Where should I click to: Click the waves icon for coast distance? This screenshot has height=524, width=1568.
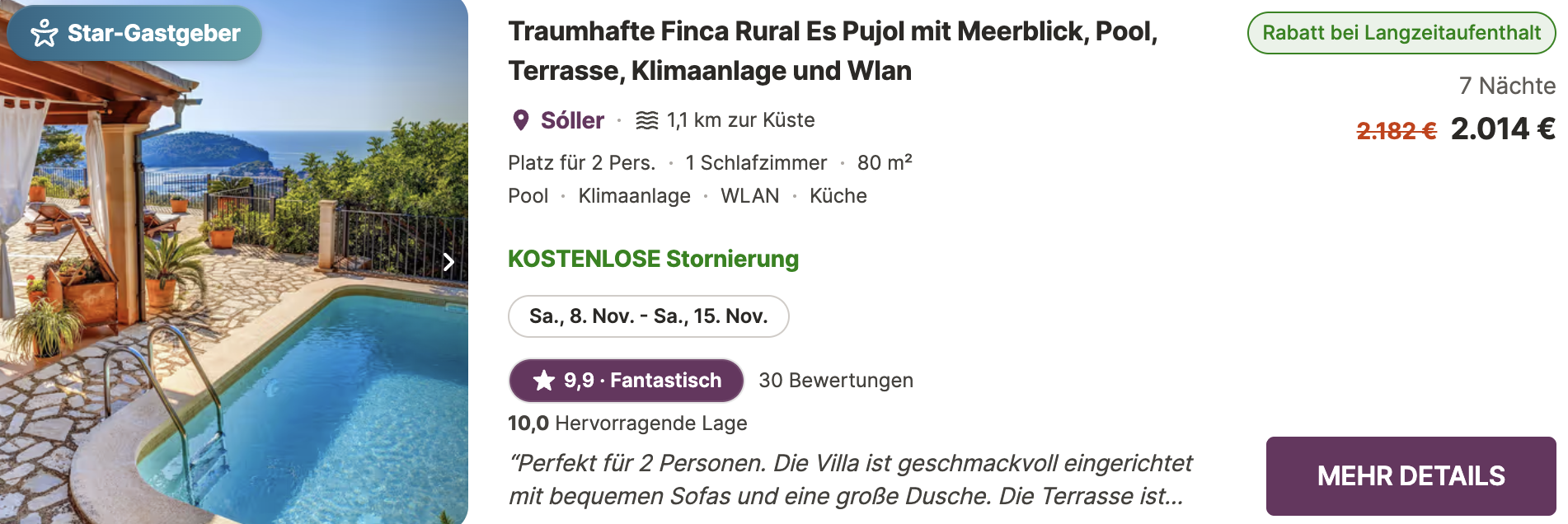[647, 120]
